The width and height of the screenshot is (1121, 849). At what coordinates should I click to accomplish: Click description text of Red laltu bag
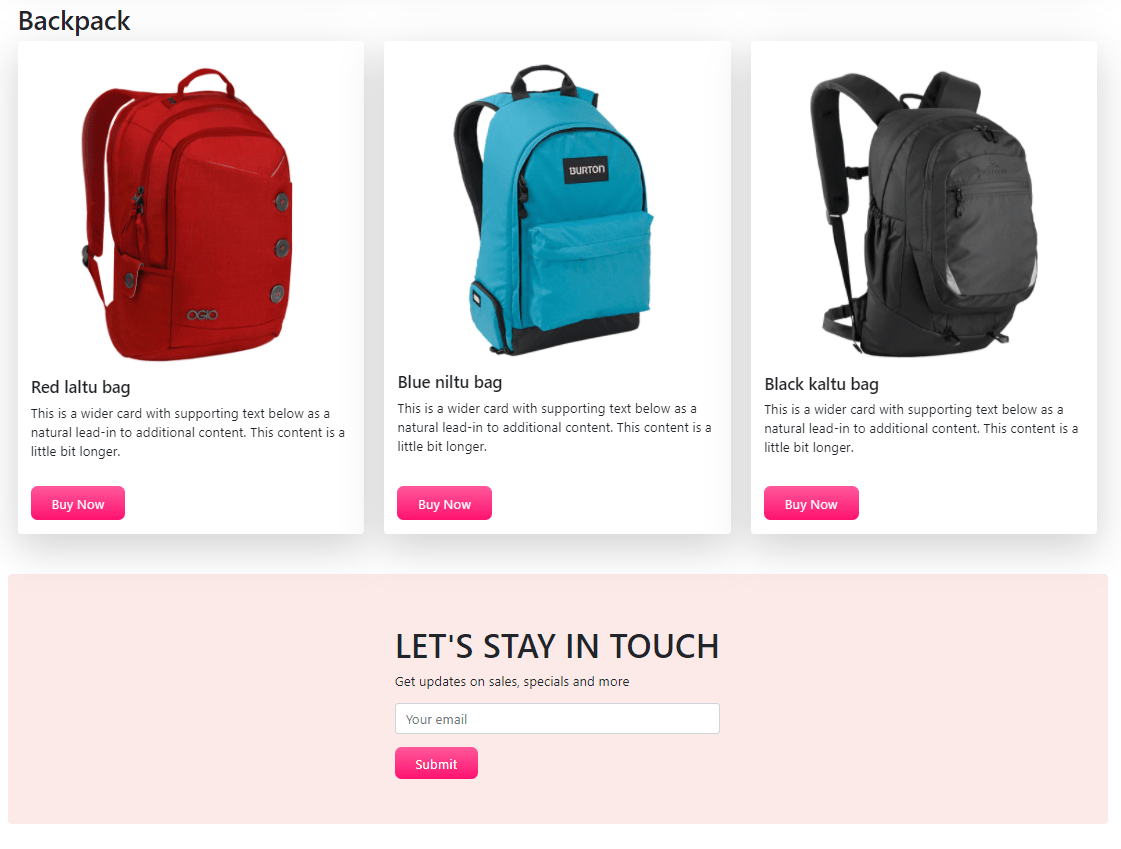pos(188,432)
